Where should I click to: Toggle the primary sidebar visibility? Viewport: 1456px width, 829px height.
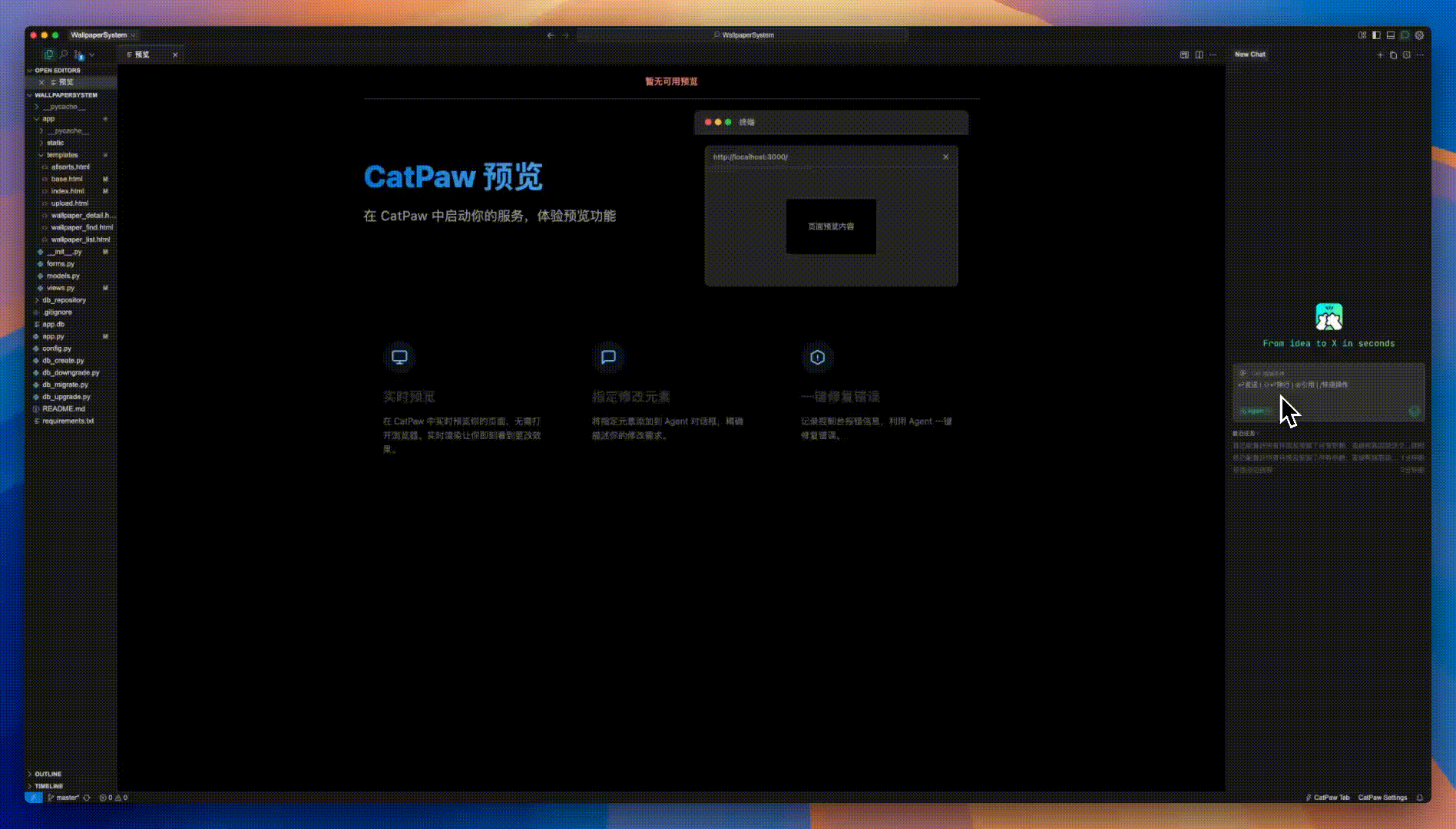(1376, 35)
